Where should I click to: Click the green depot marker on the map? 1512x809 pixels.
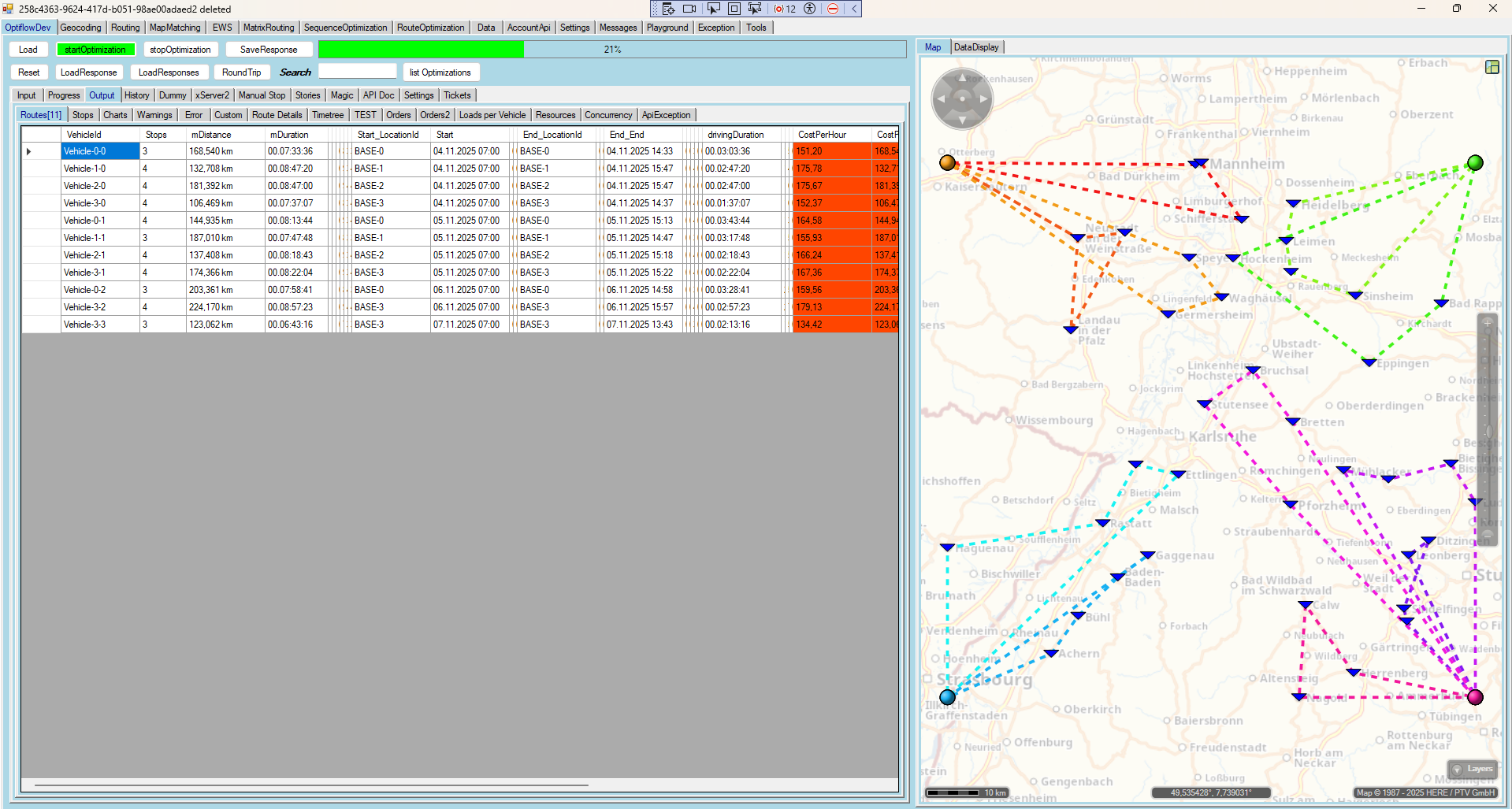tap(1475, 163)
